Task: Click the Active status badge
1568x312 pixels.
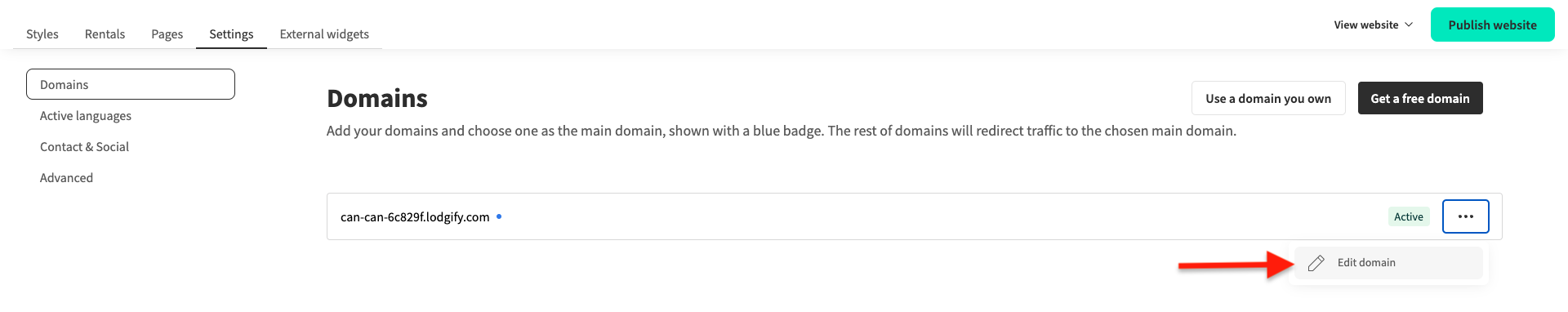Action: [1409, 216]
